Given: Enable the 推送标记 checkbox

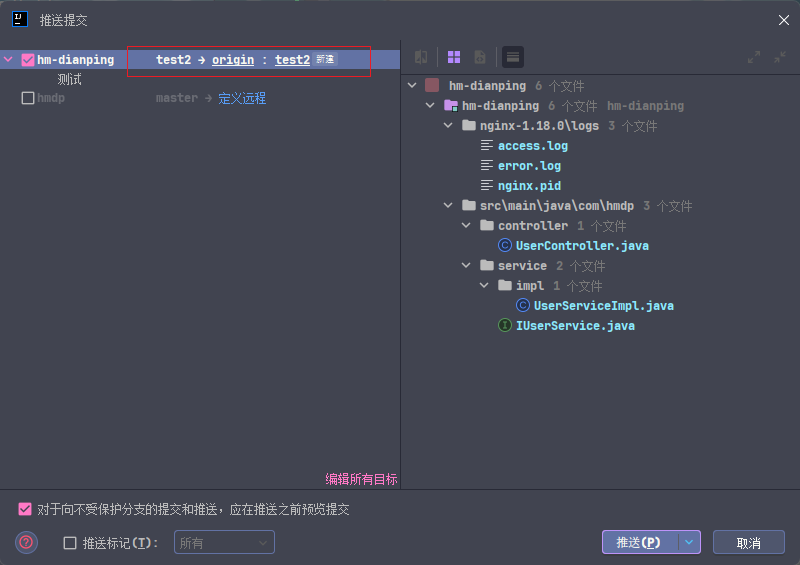Looking at the screenshot, I should point(69,543).
